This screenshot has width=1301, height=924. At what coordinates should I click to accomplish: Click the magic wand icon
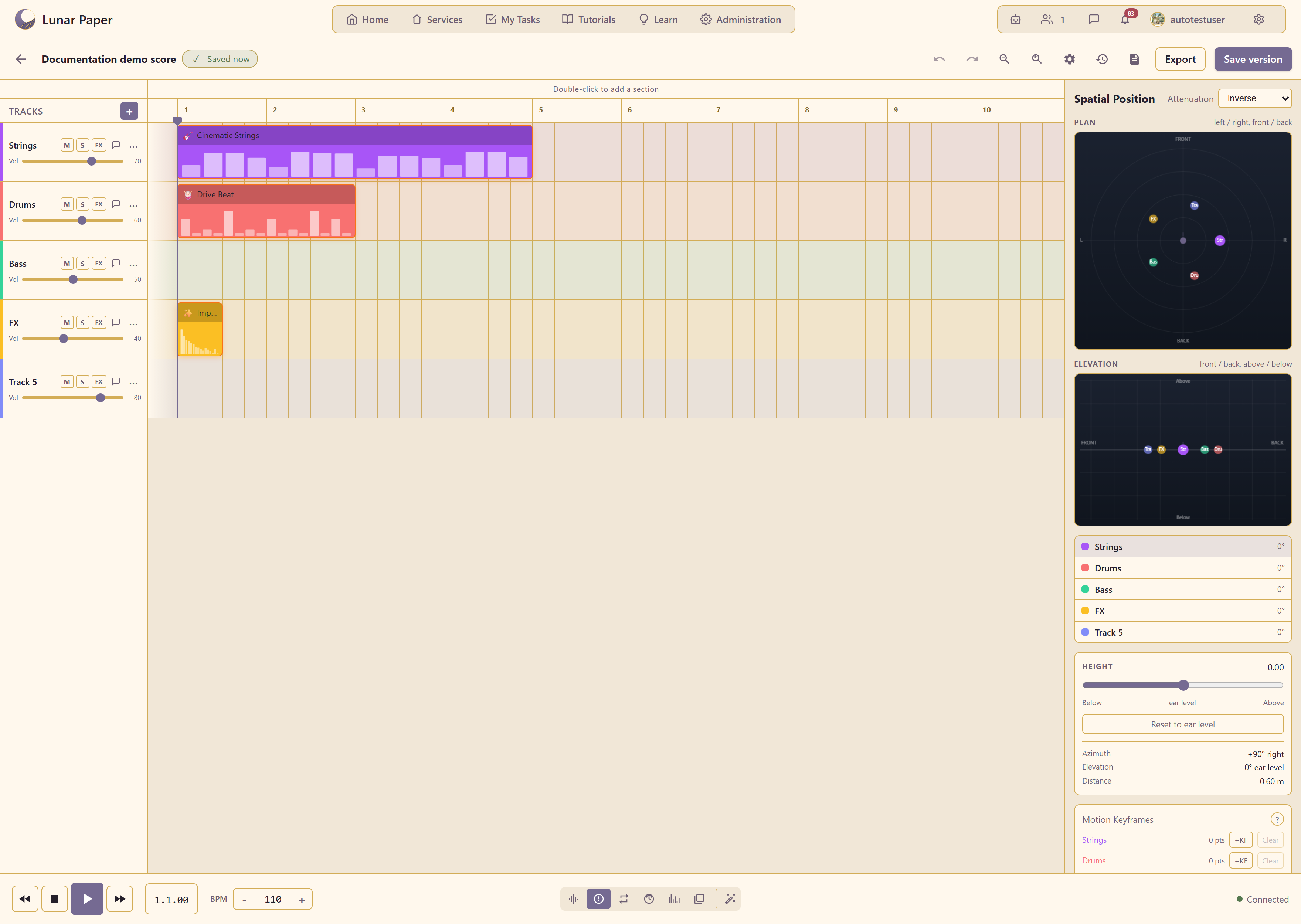pos(730,899)
